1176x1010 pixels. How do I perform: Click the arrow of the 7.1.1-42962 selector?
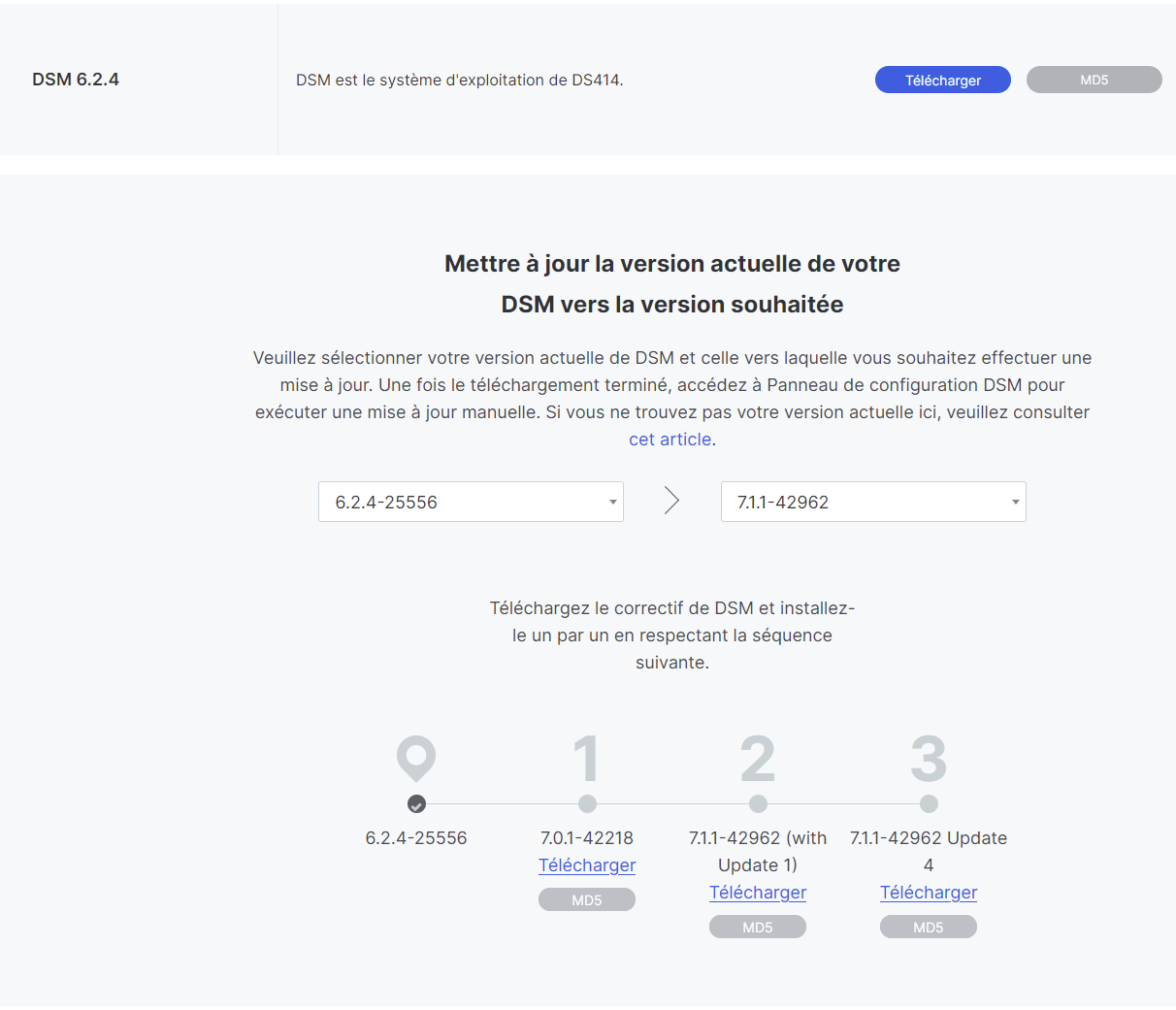click(x=1015, y=502)
